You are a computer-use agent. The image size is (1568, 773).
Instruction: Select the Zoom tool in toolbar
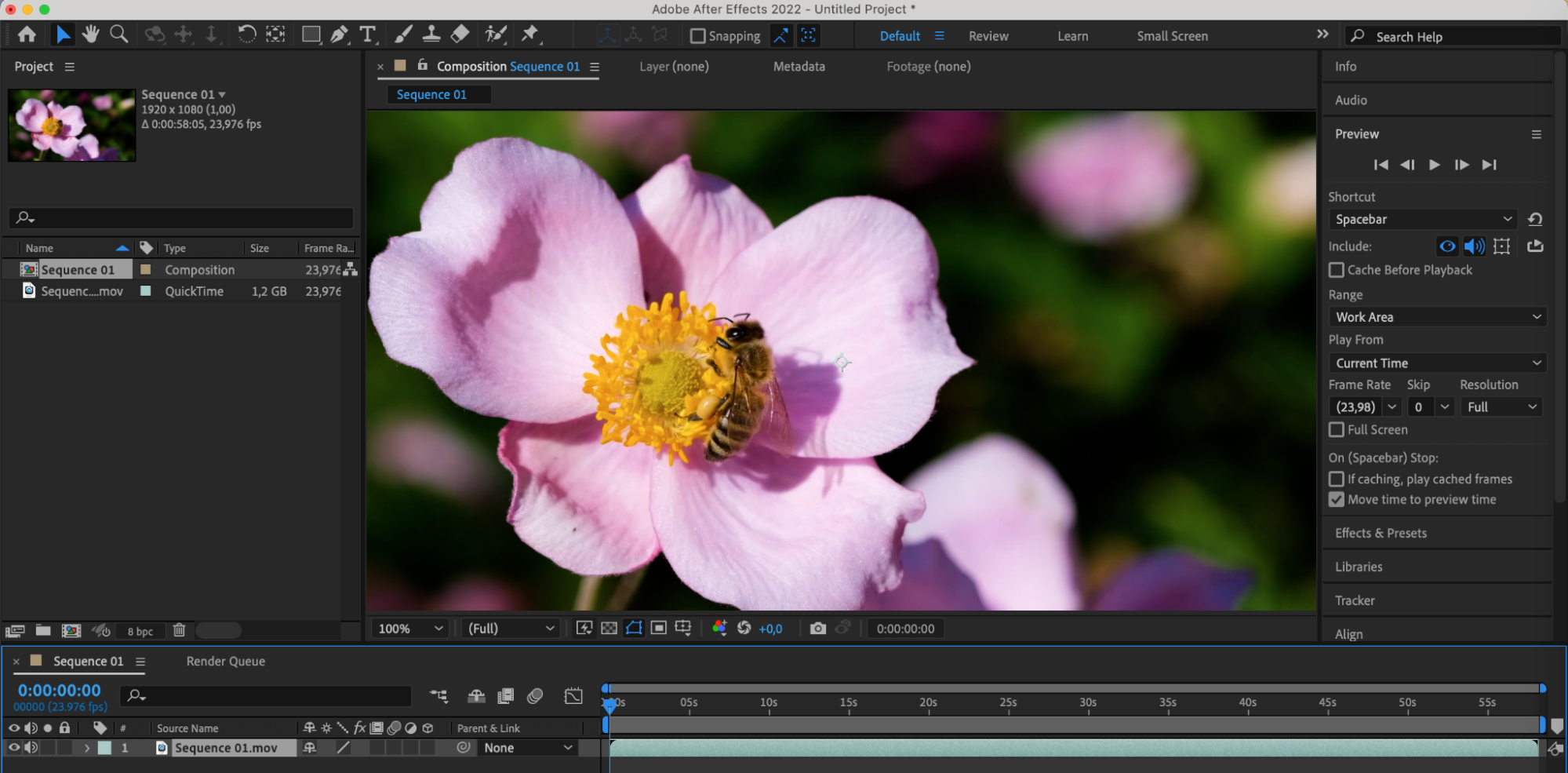119,35
